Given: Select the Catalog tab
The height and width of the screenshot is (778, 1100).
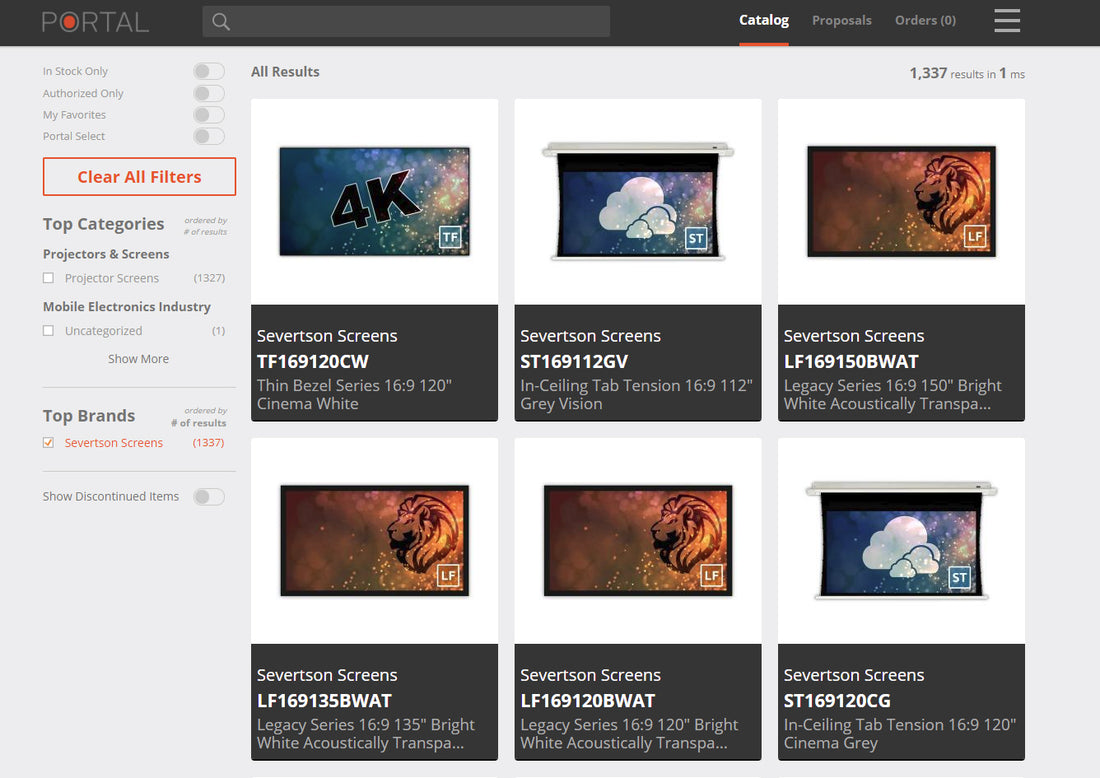Looking at the screenshot, I should 764,20.
